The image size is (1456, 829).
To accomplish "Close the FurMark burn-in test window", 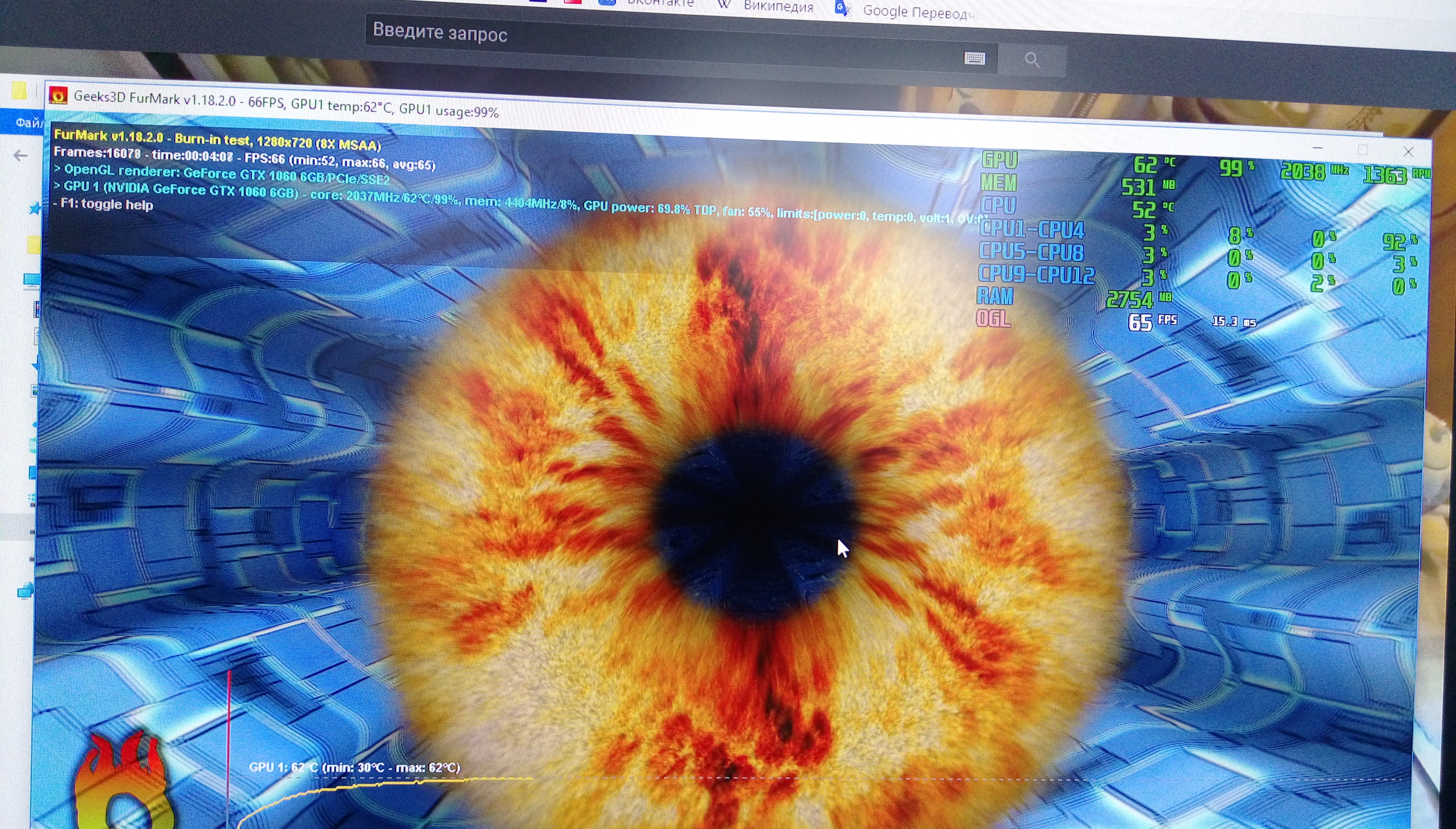I will click(1408, 152).
